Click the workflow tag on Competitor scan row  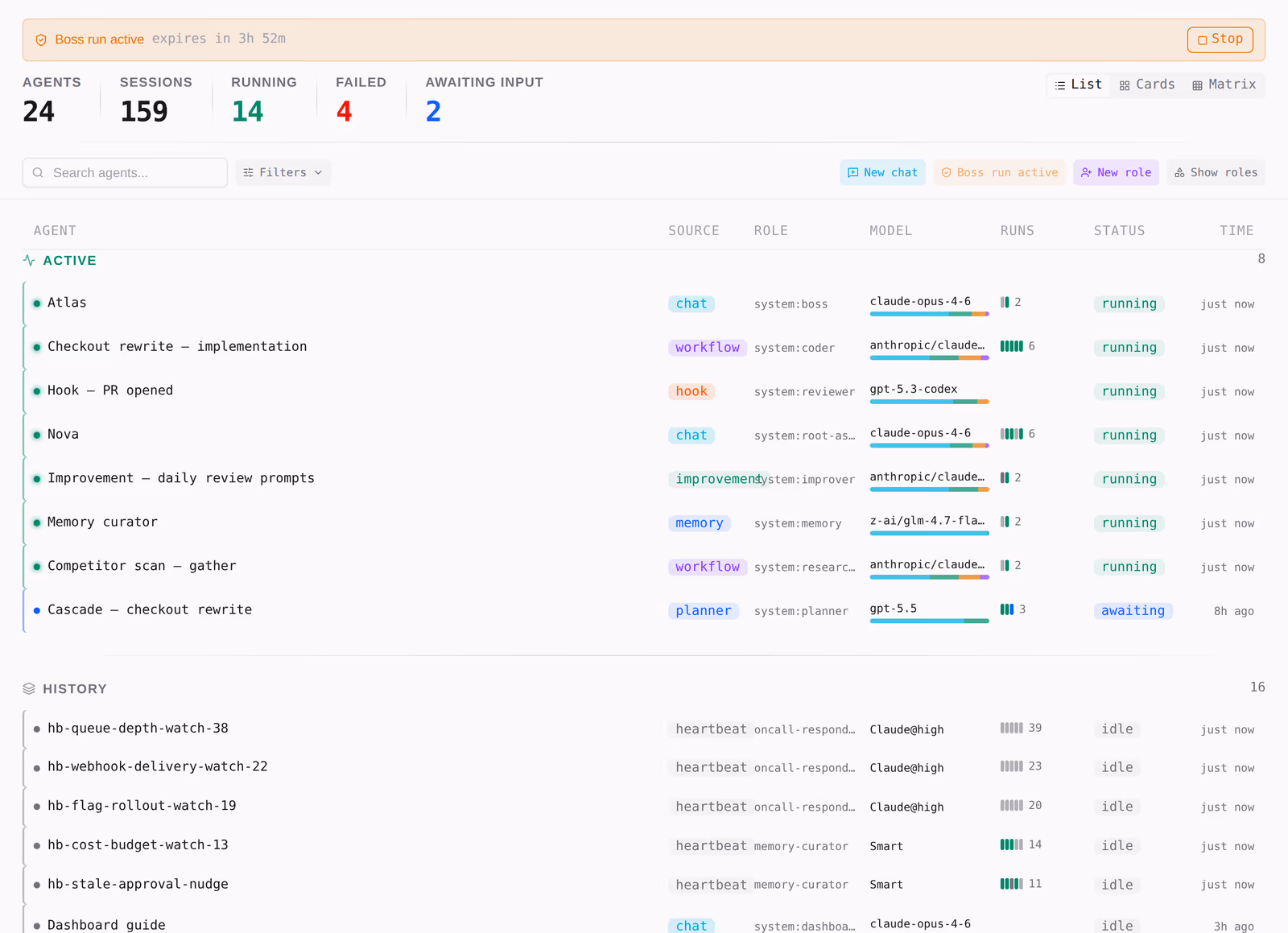pyautogui.click(x=708, y=567)
